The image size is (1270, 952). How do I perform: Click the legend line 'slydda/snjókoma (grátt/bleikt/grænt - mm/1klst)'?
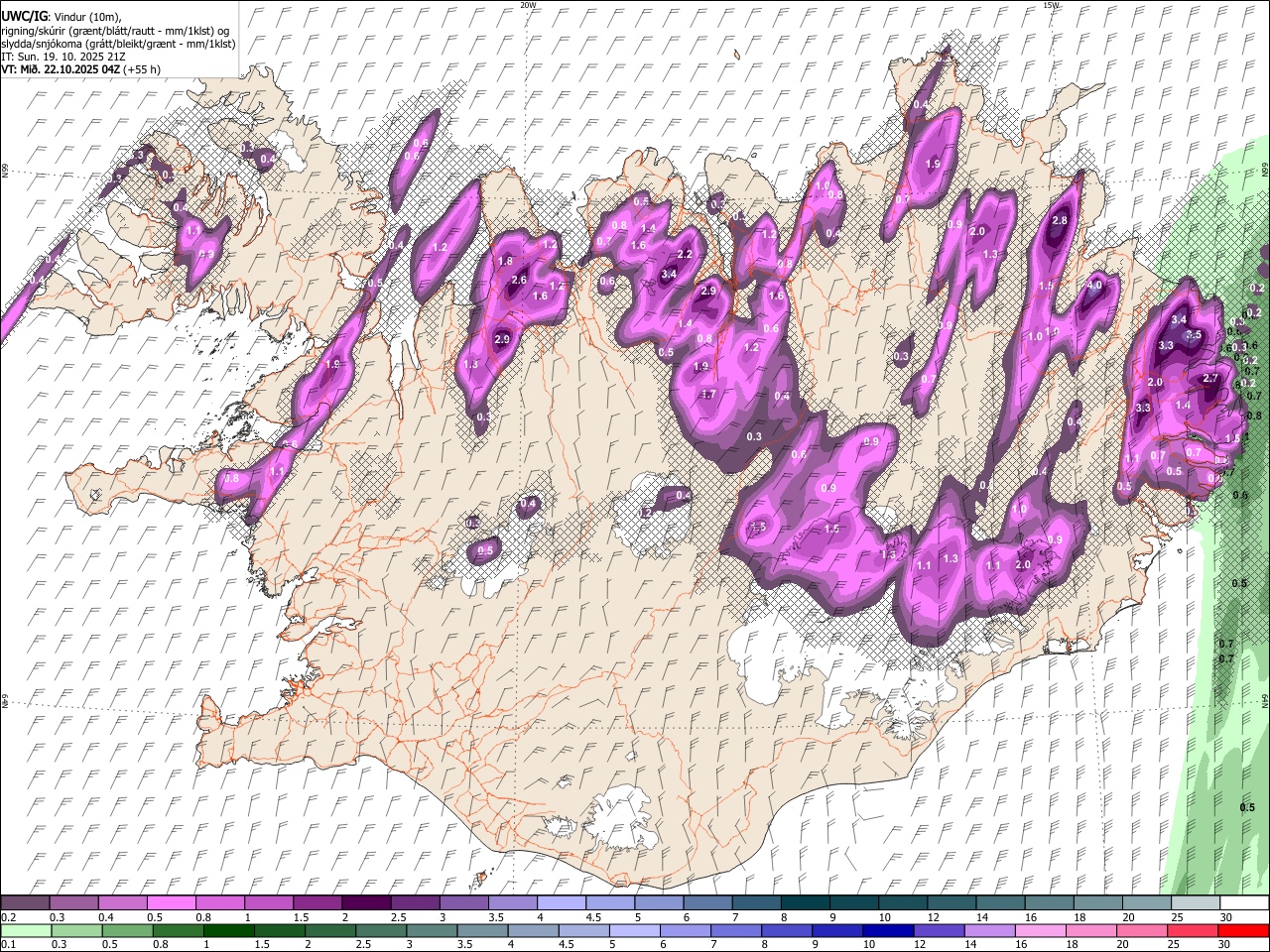[x=119, y=44]
